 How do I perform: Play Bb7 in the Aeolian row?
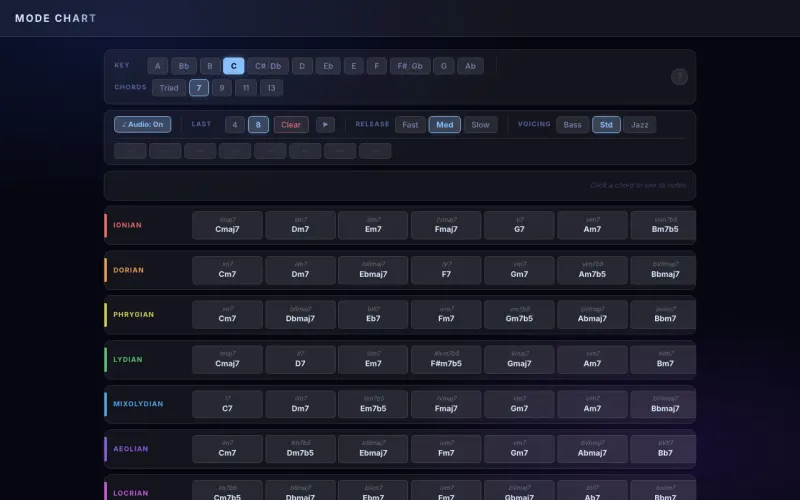[x=663, y=448]
